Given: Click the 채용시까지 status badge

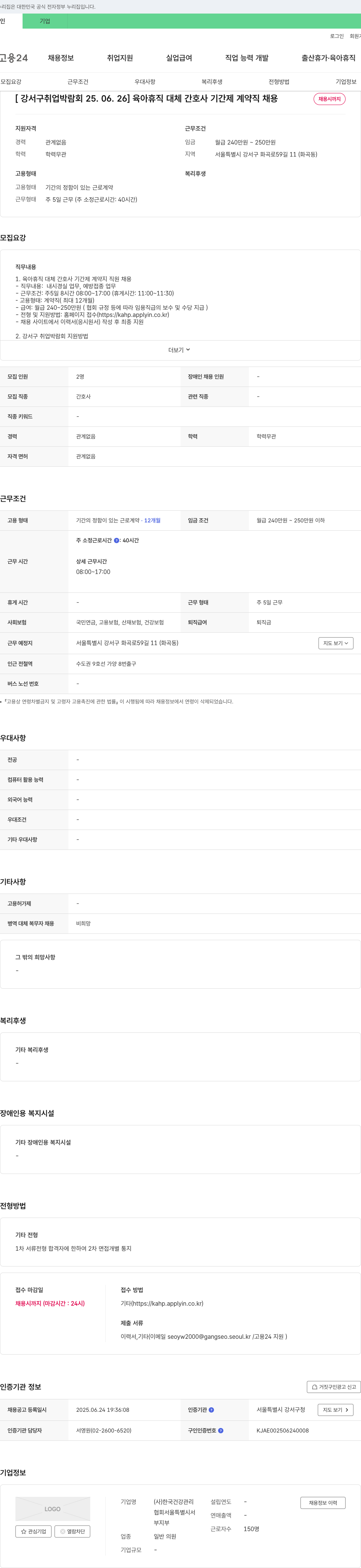Looking at the screenshot, I should pyautogui.click(x=329, y=99).
